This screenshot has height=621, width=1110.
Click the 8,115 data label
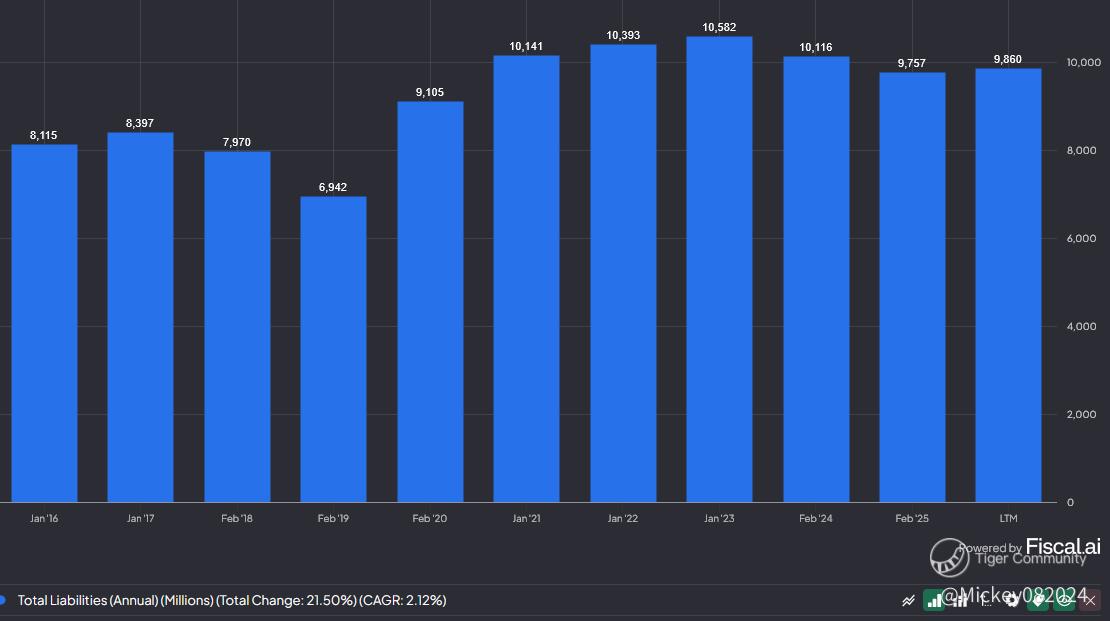[x=44, y=135]
